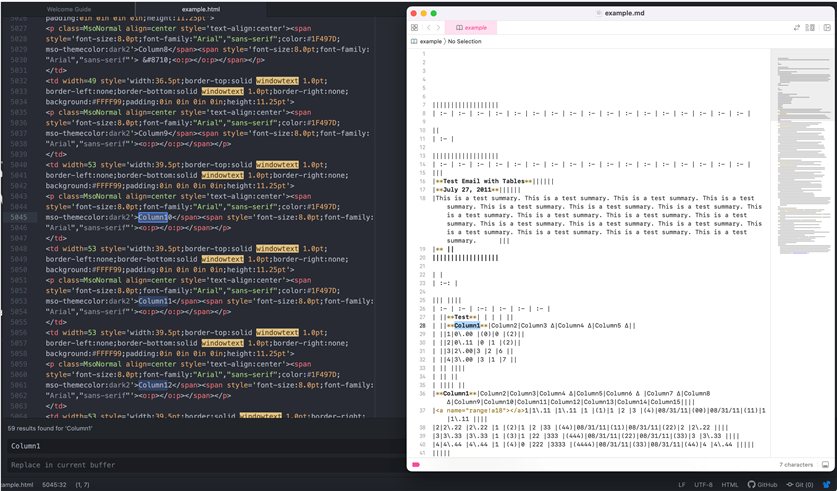Open the pink example tab in Xcode
Viewport: 837px width, 491px height.
[x=470, y=28]
